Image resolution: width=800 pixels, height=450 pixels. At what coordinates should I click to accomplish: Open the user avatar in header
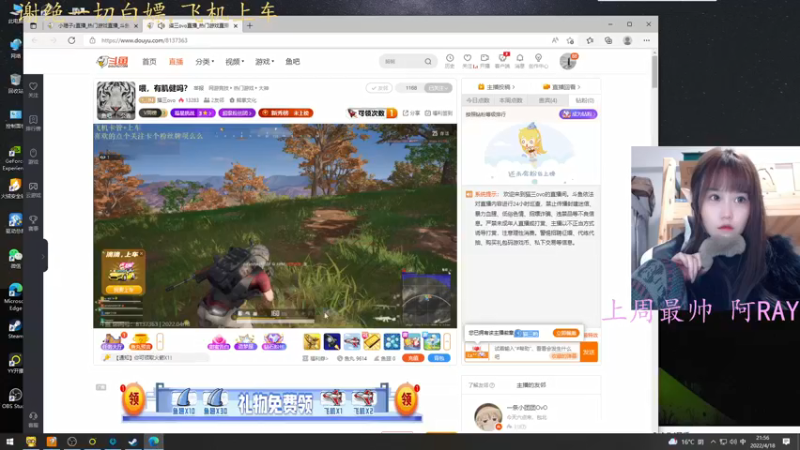click(567, 62)
